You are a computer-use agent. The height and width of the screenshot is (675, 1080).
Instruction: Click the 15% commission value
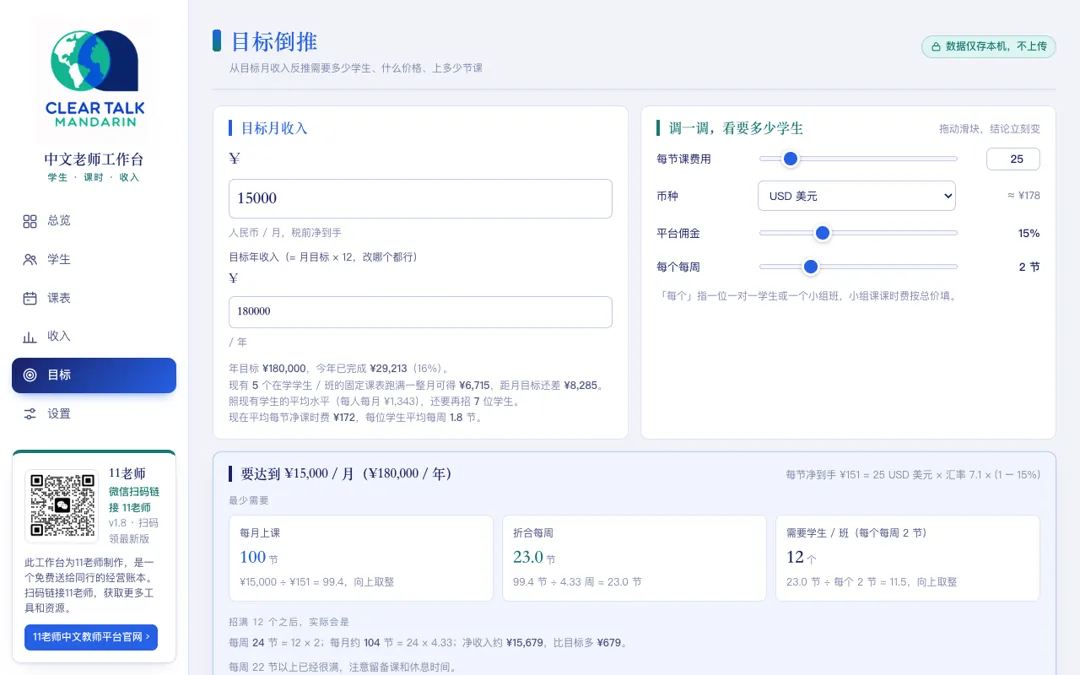(1029, 233)
